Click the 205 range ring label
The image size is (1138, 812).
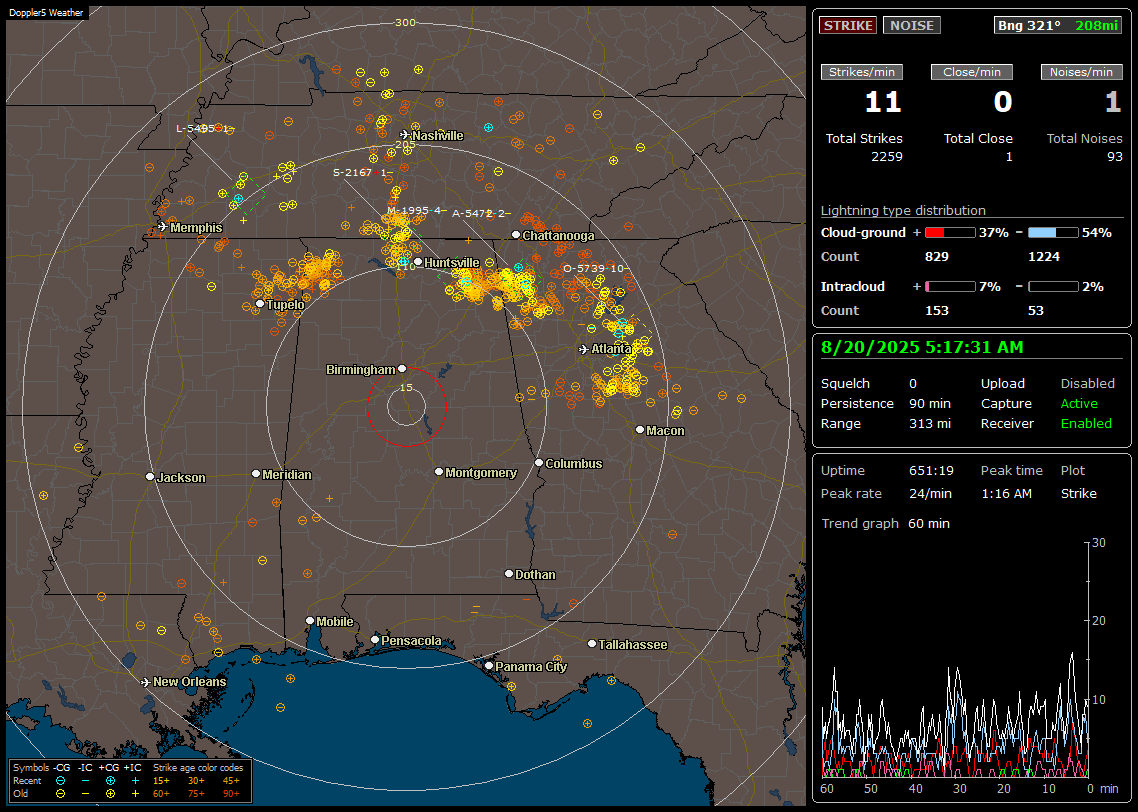coord(405,144)
